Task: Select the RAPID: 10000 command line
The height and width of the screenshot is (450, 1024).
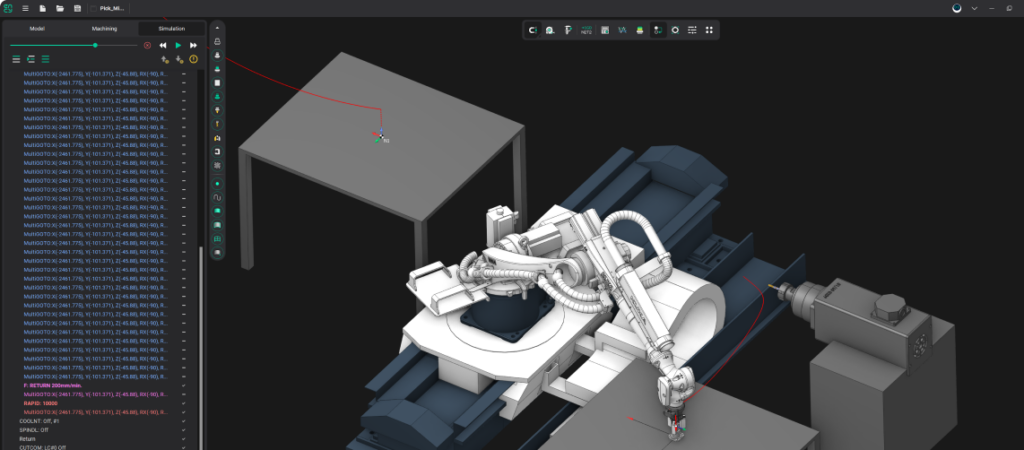Action: (x=38, y=403)
